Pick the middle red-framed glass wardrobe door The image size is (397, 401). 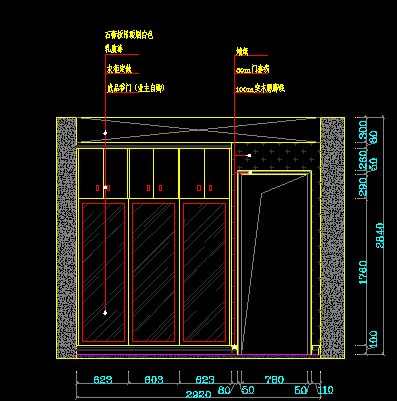coord(153,273)
